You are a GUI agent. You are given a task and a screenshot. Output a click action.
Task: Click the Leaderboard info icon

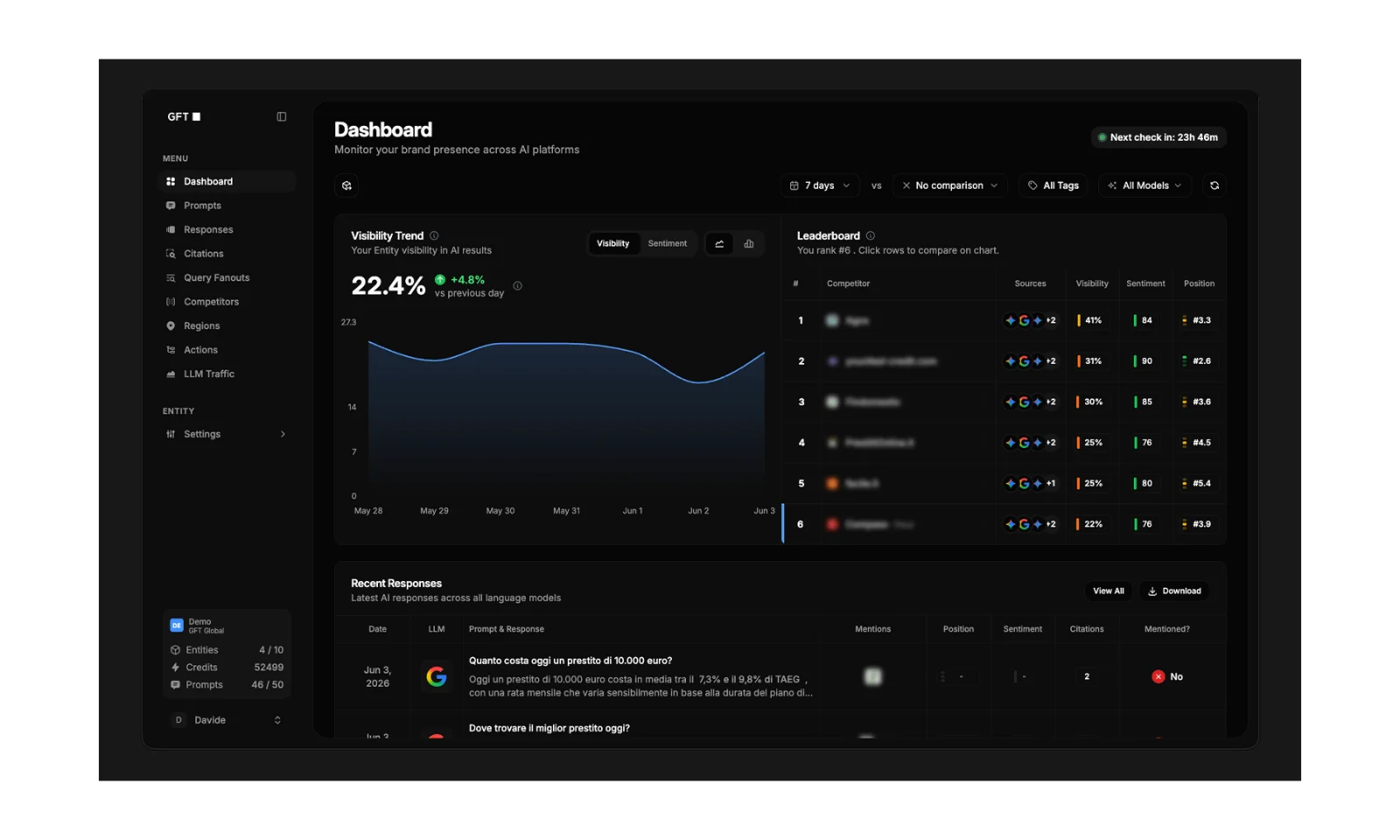tap(870, 236)
